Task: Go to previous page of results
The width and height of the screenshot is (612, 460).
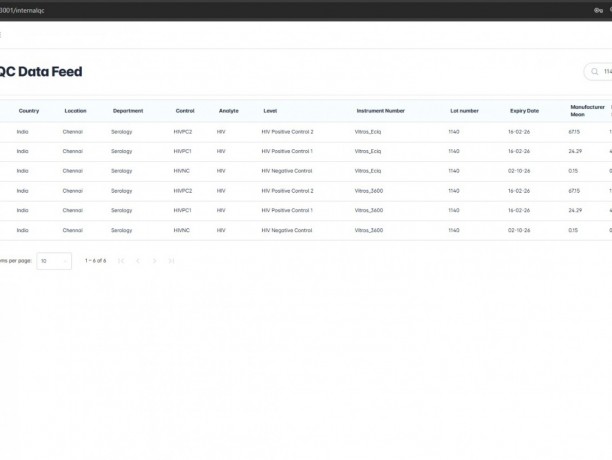Action: (138, 261)
